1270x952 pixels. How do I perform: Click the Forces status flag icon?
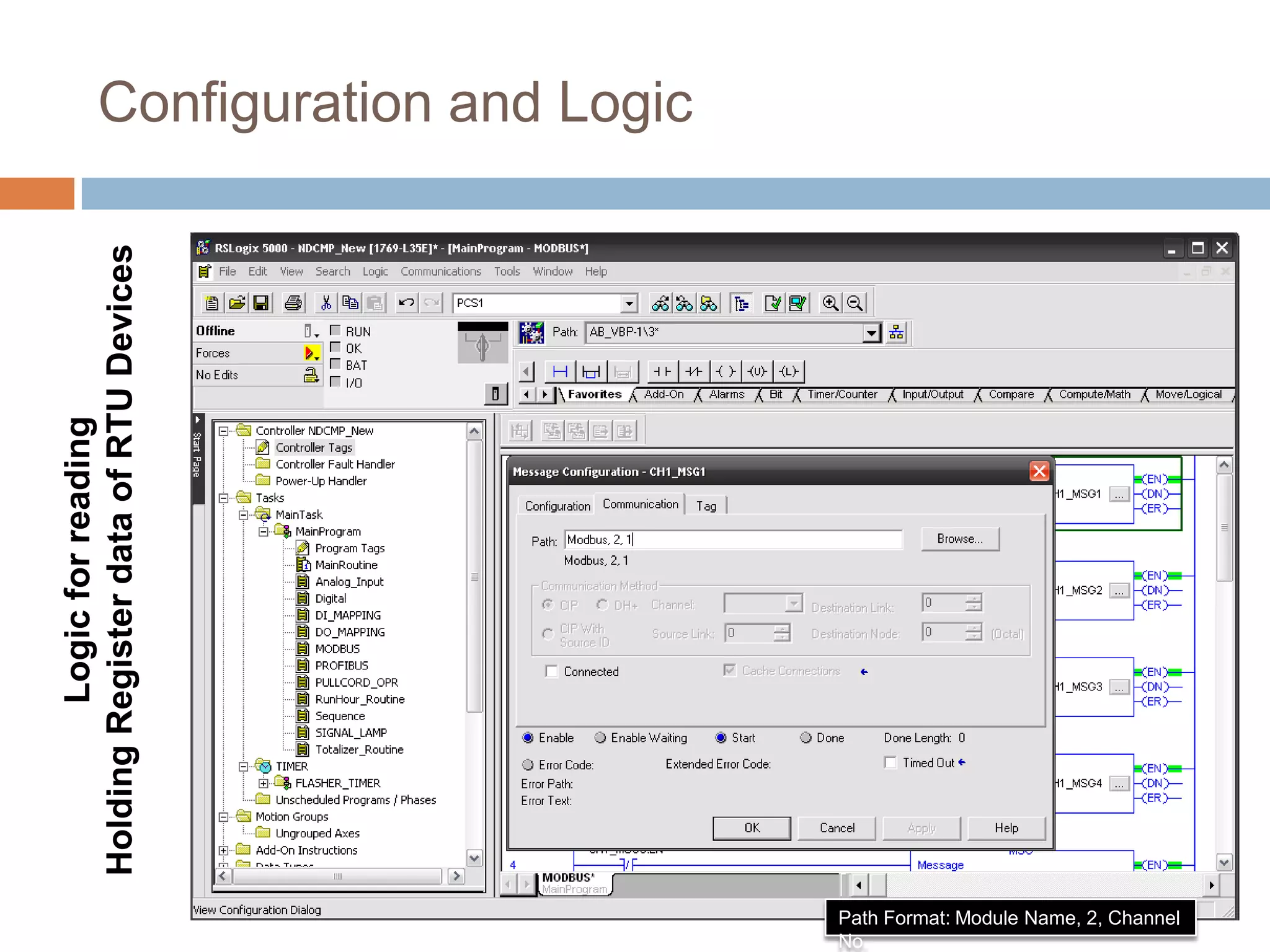pyautogui.click(x=312, y=353)
